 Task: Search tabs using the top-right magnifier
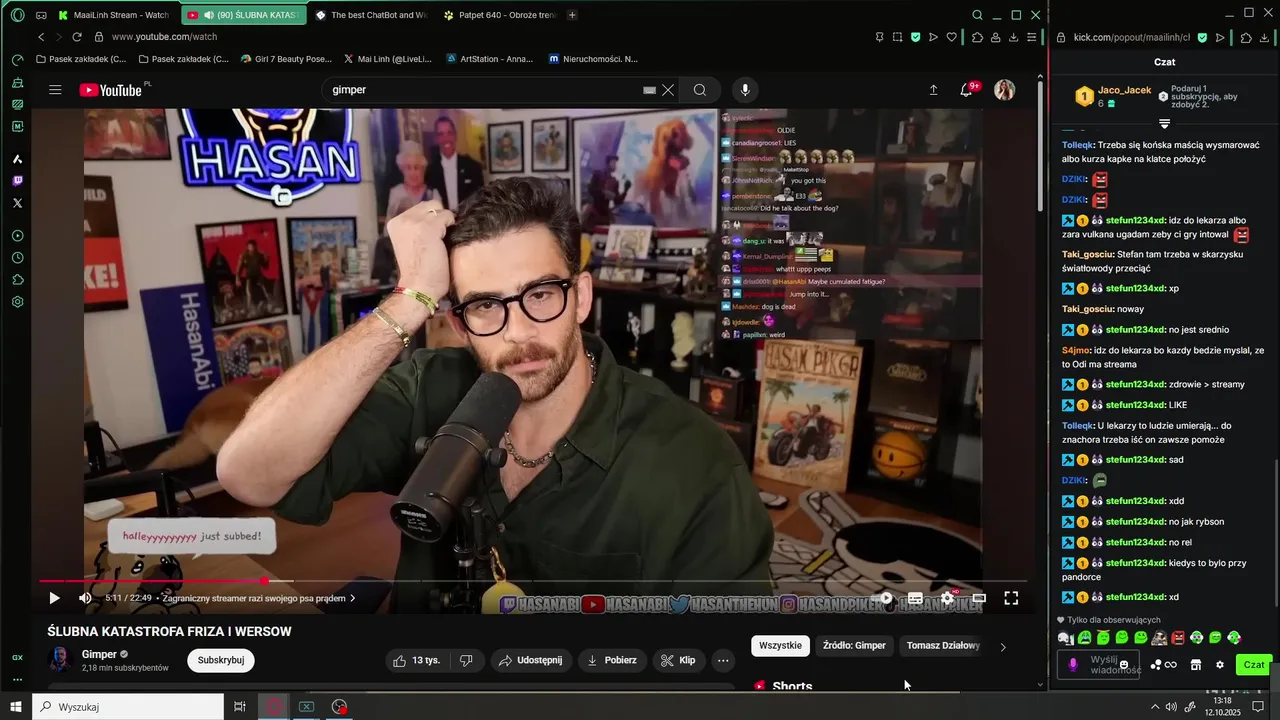pos(977,15)
